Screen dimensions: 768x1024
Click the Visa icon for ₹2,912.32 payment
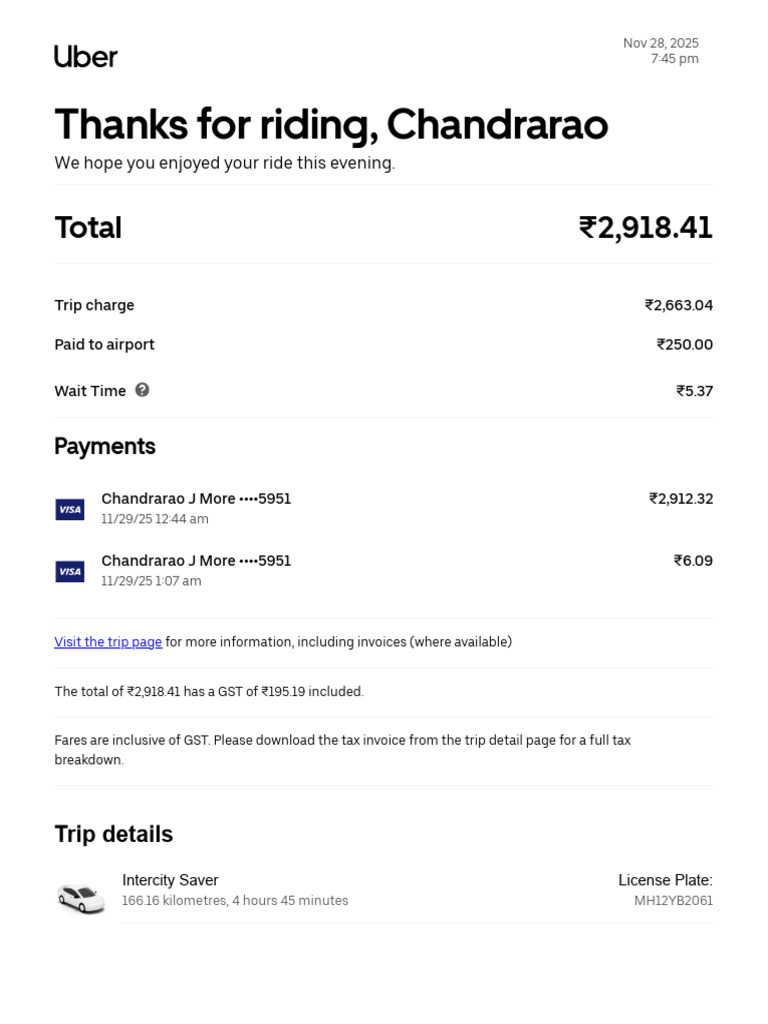click(x=70, y=509)
